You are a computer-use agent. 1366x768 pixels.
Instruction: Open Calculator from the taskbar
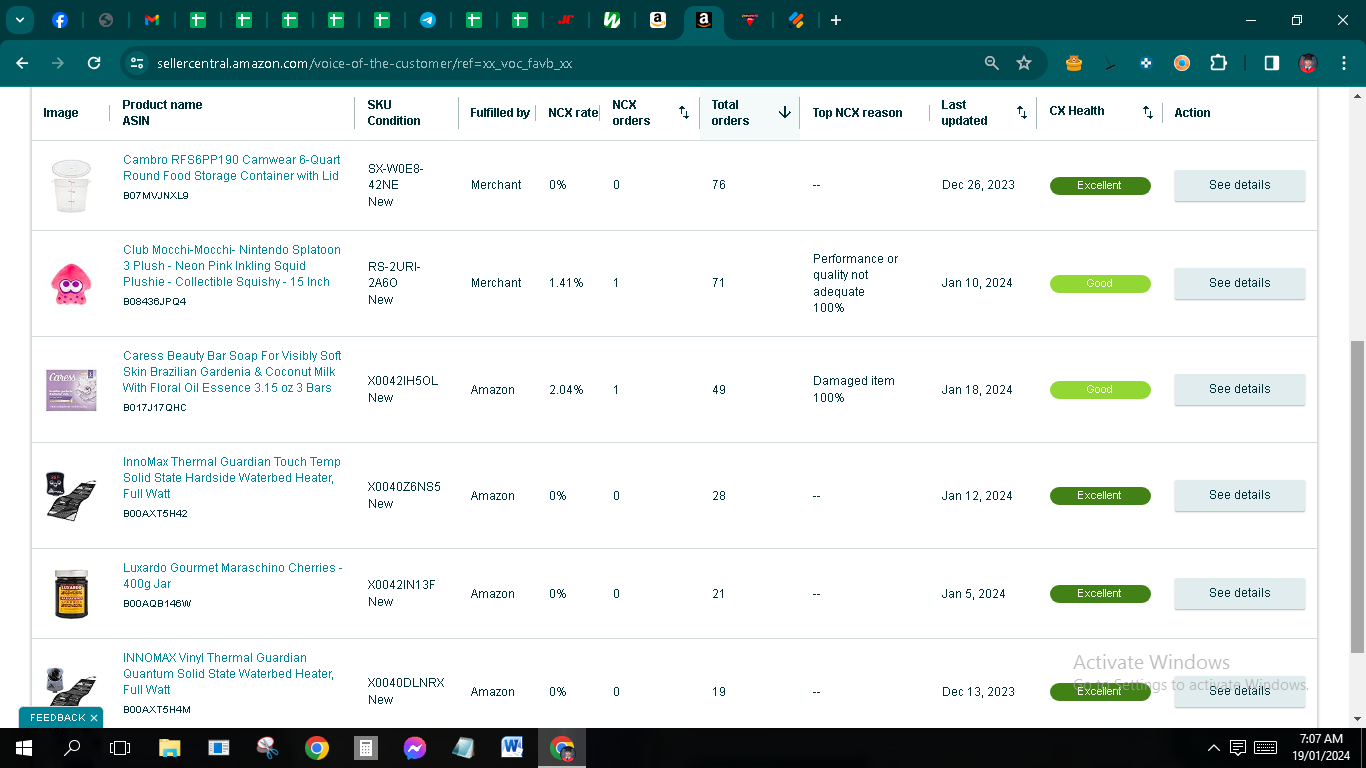(x=366, y=747)
